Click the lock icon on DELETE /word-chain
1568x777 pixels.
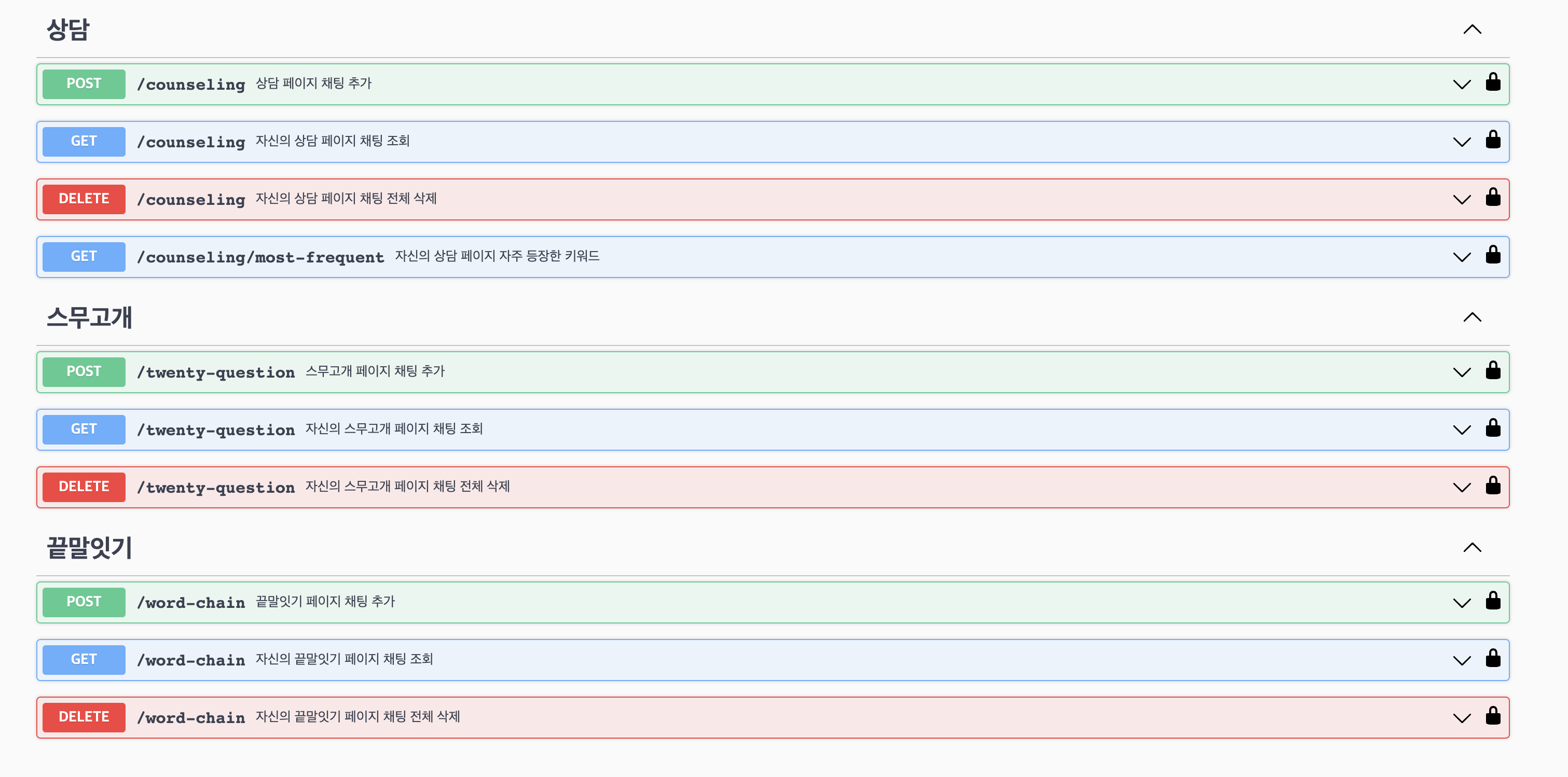1493,716
